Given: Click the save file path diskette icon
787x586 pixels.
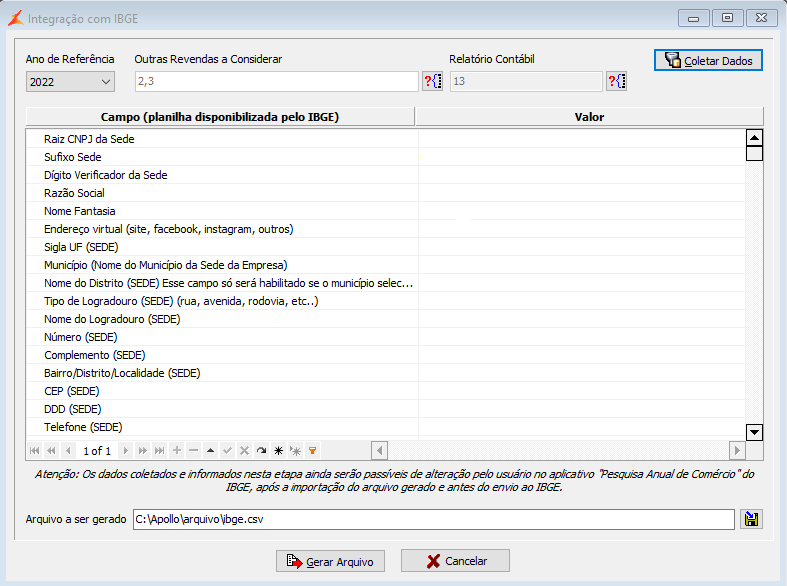Looking at the screenshot, I should (x=751, y=519).
